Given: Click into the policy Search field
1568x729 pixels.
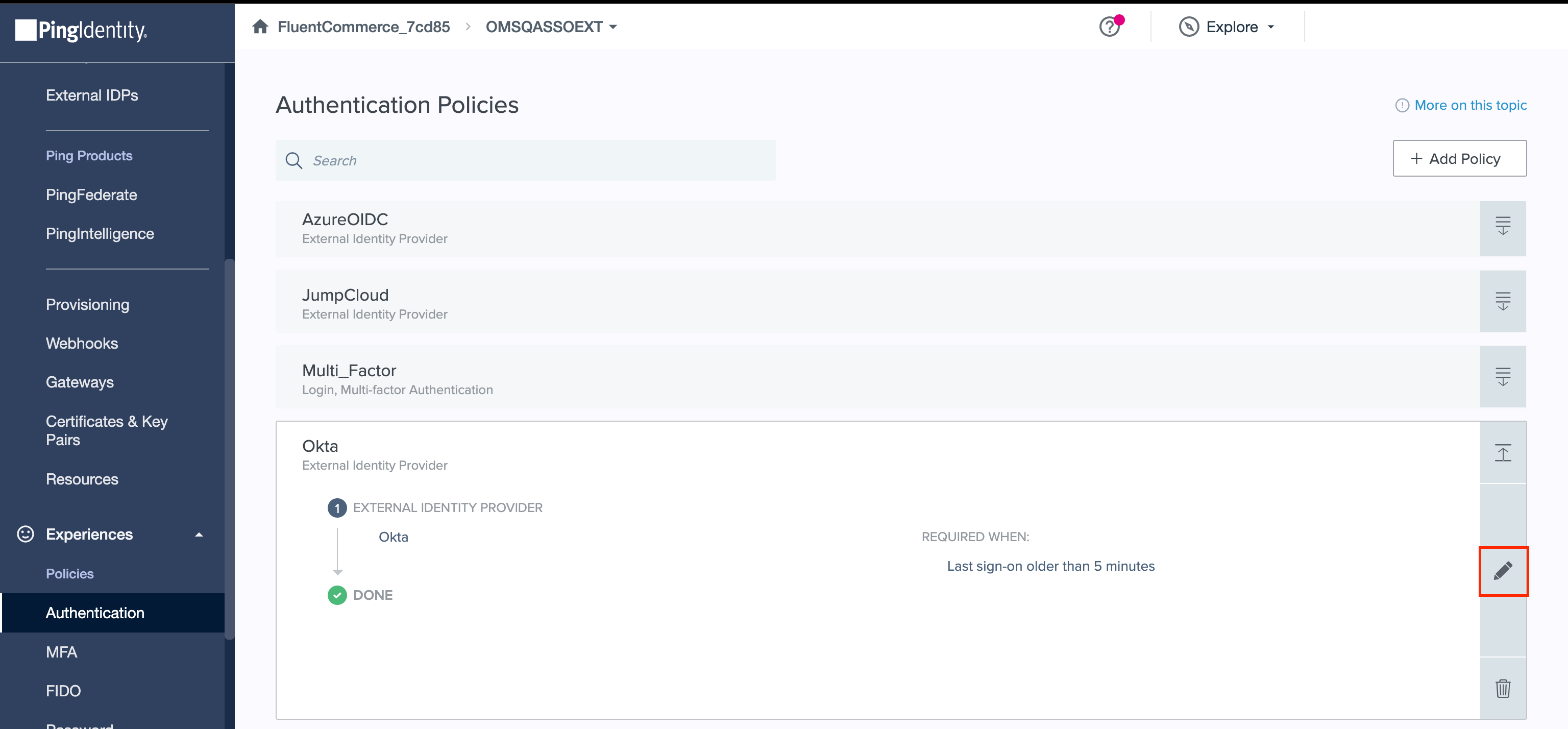Looking at the screenshot, I should [x=535, y=161].
